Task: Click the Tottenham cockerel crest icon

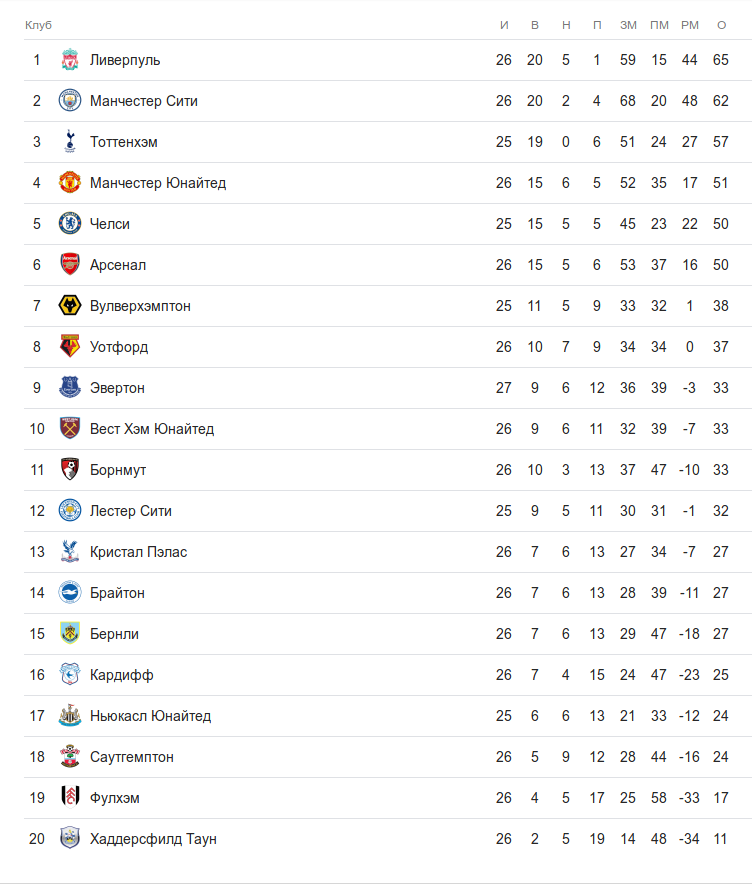Action: (69, 142)
